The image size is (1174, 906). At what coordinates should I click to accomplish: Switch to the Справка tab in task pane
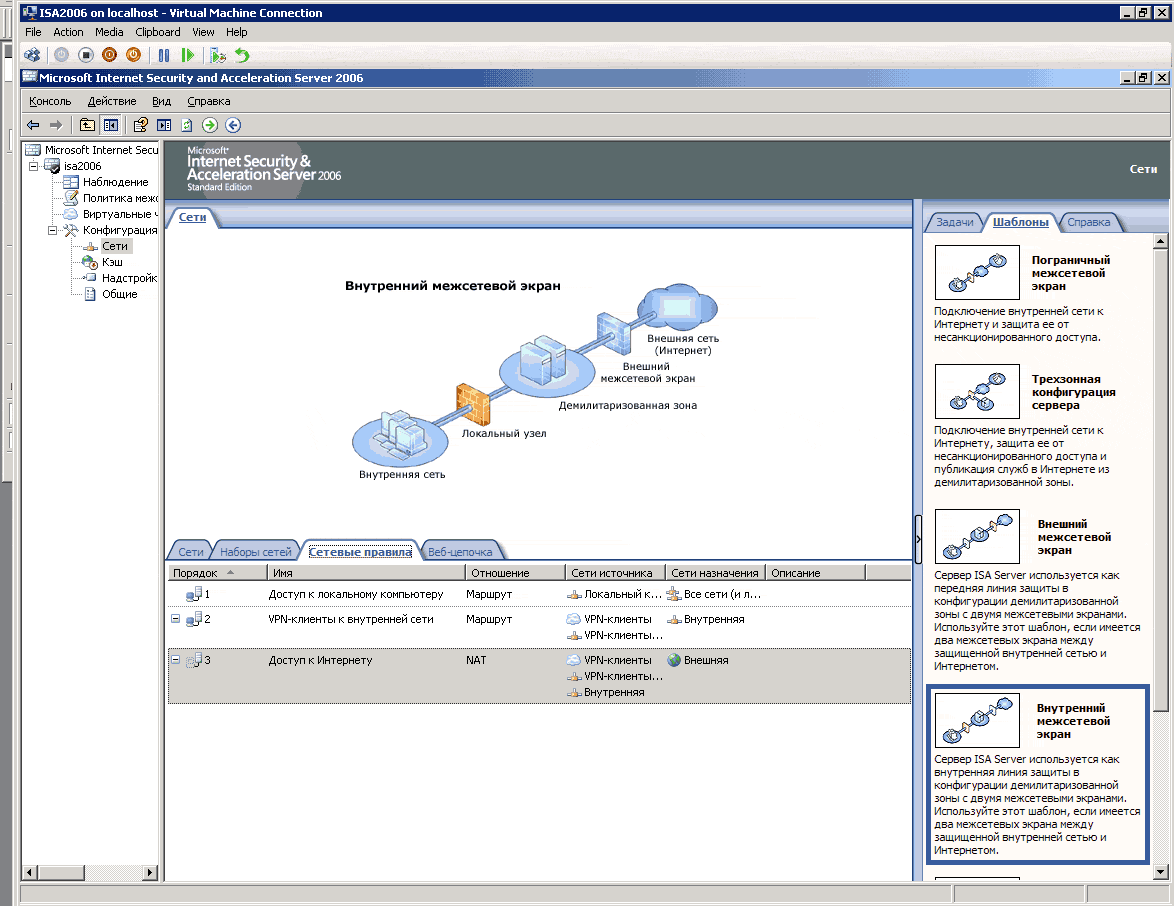pos(1089,222)
